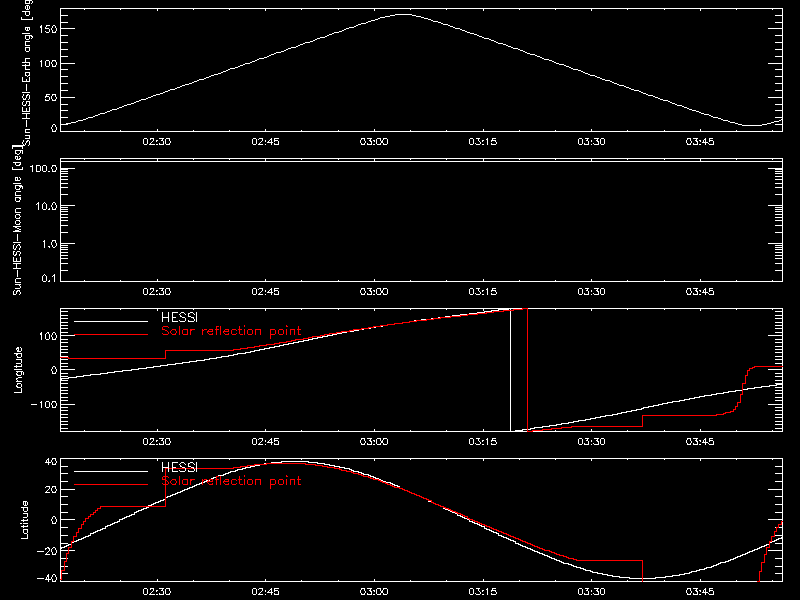
Task: Click 03:15 time tick under Longitude plot
Action: [x=483, y=441]
